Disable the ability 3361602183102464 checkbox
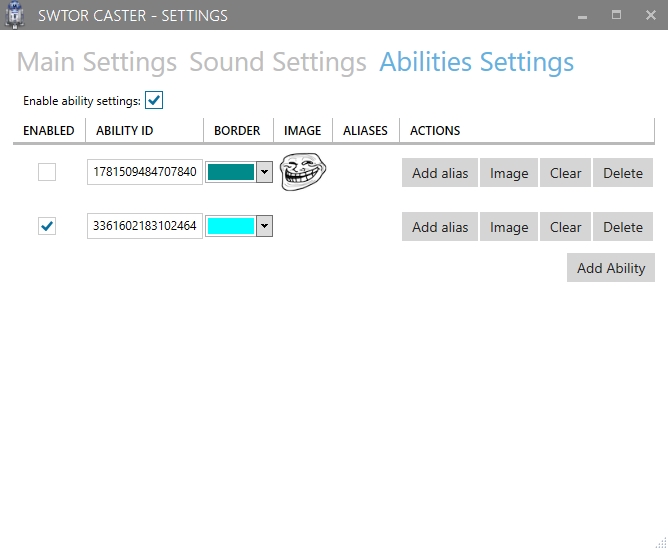Screen dimensions: 668x550 pos(47,226)
